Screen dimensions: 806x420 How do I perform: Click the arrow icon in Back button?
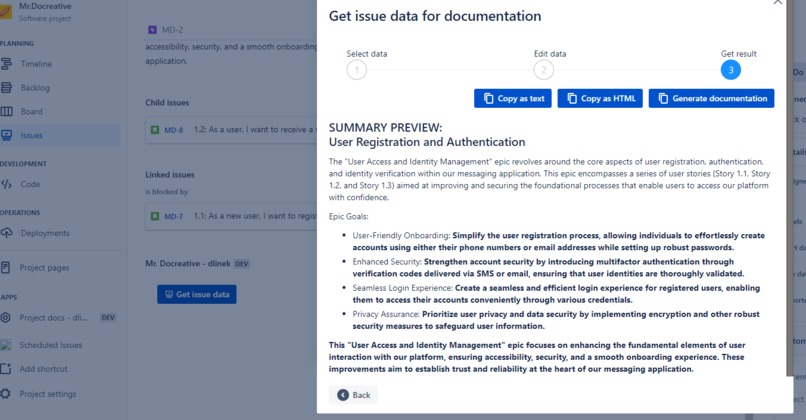[343, 395]
